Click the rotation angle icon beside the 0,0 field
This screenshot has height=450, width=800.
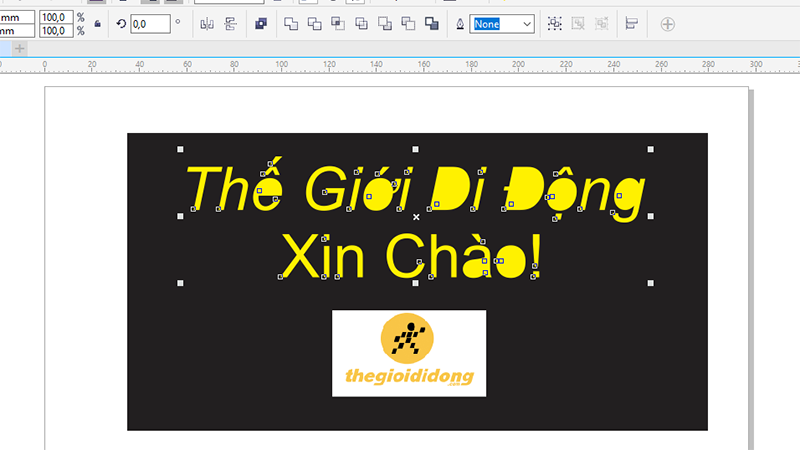pyautogui.click(x=121, y=24)
